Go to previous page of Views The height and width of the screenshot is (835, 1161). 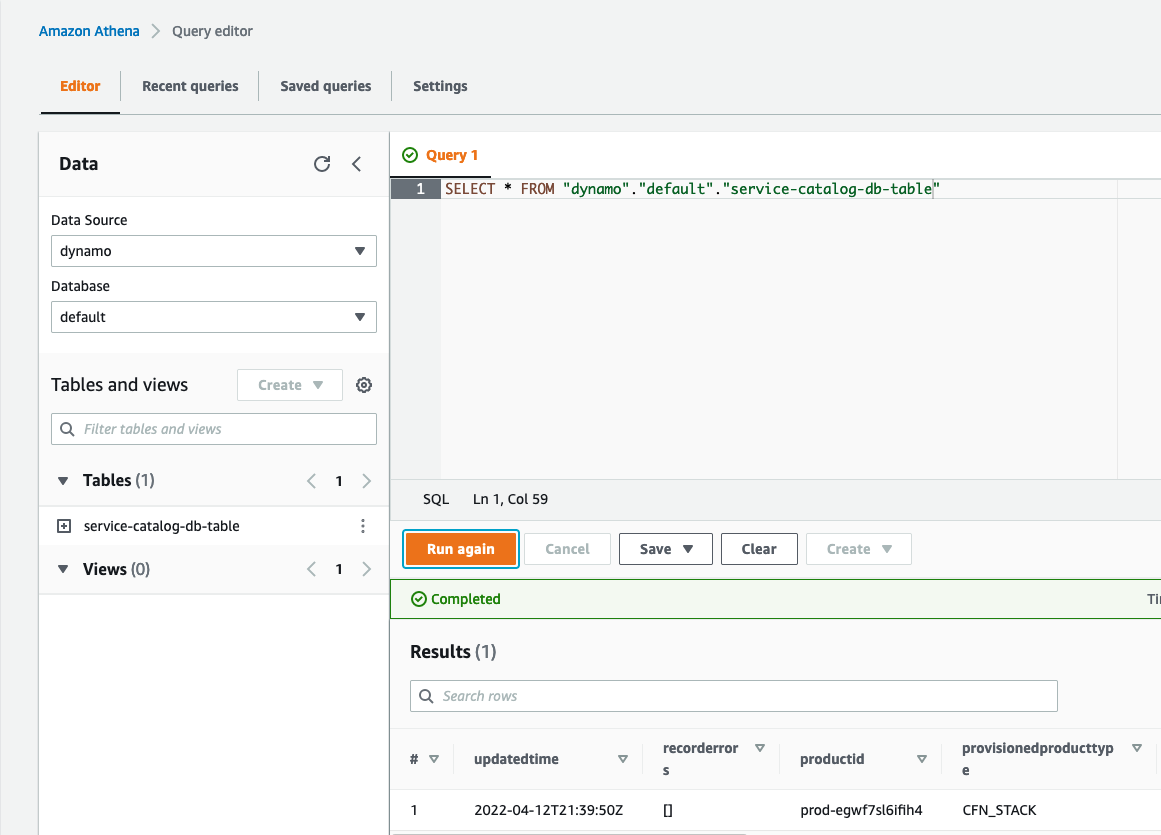click(x=311, y=569)
